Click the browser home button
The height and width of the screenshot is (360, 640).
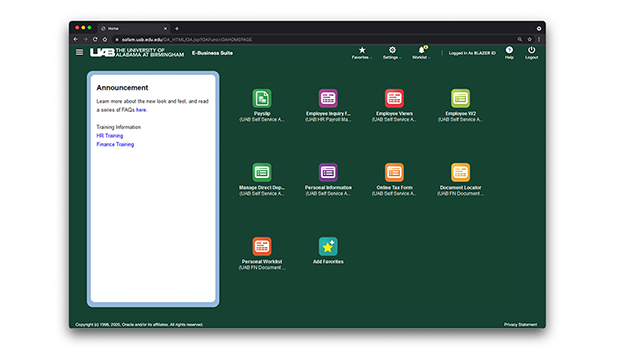(x=105, y=40)
